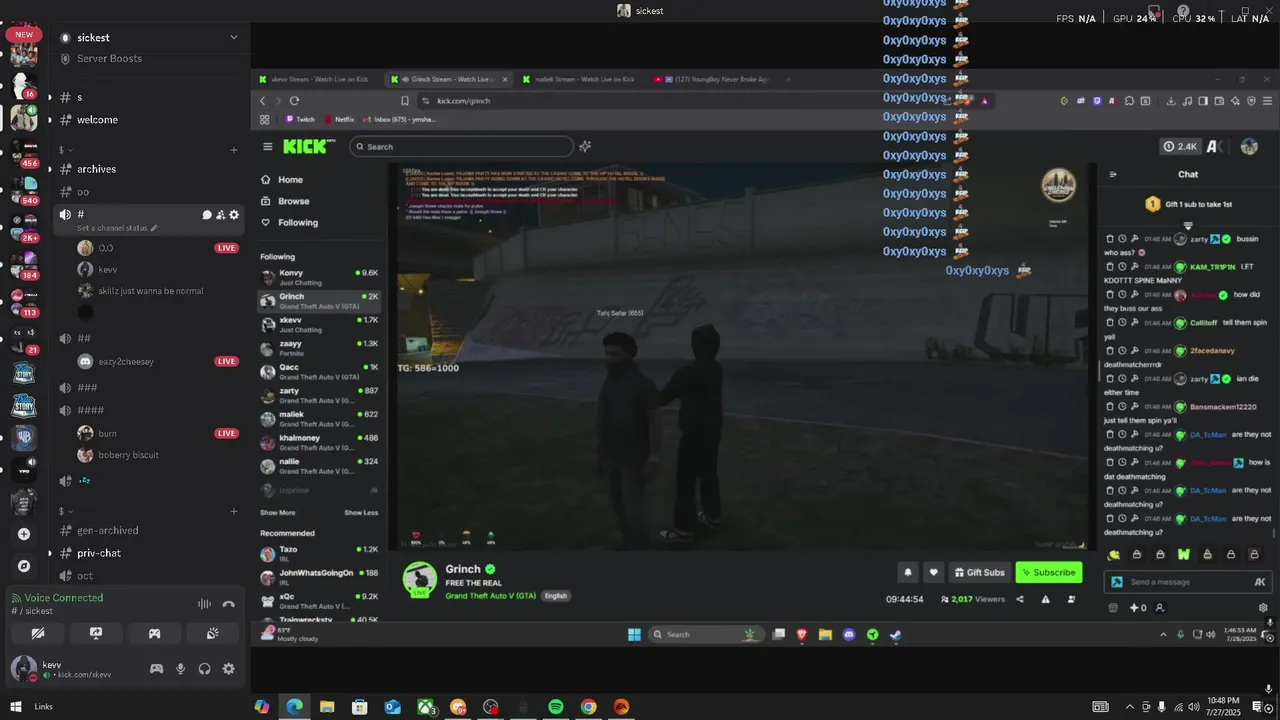Create channel in first $ category
Image resolution: width=1280 pixels, height=720 pixels.
(234, 150)
